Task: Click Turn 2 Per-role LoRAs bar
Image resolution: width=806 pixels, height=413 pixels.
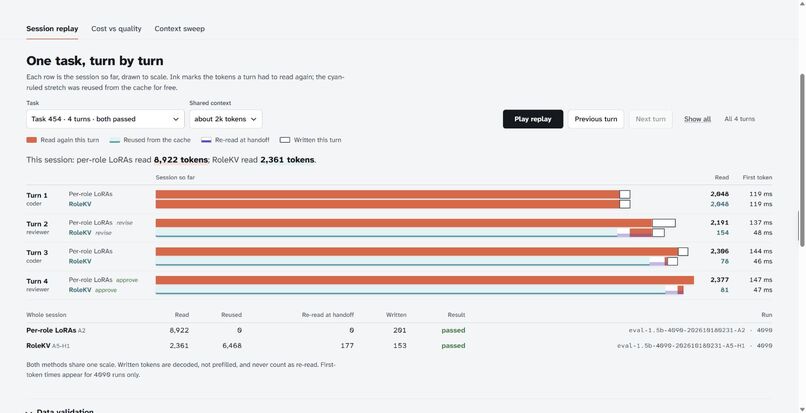Action: 415,223
